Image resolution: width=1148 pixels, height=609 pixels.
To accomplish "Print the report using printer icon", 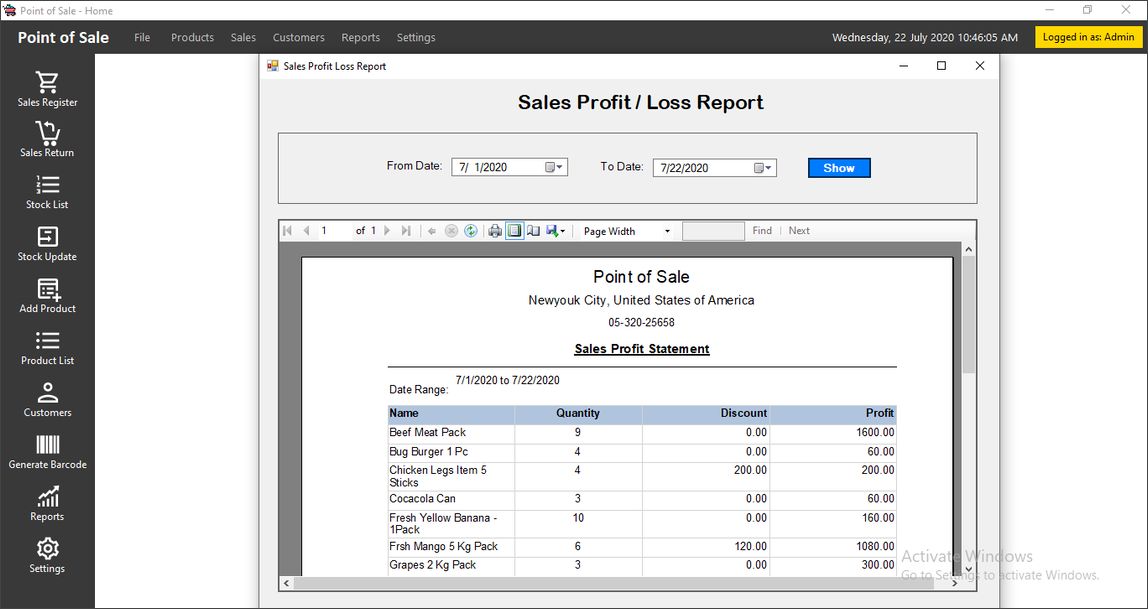I will click(494, 231).
